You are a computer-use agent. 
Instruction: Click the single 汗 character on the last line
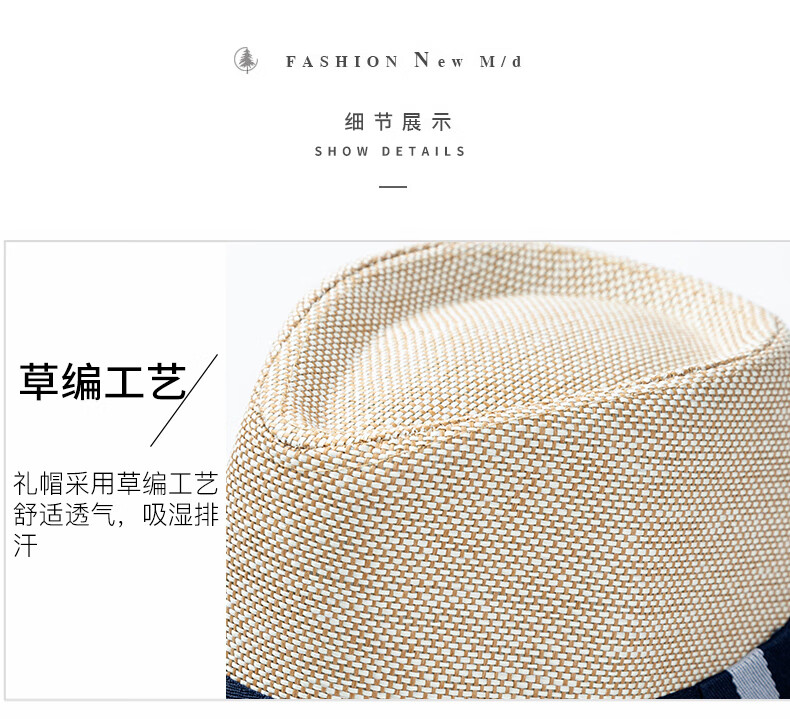25,545
